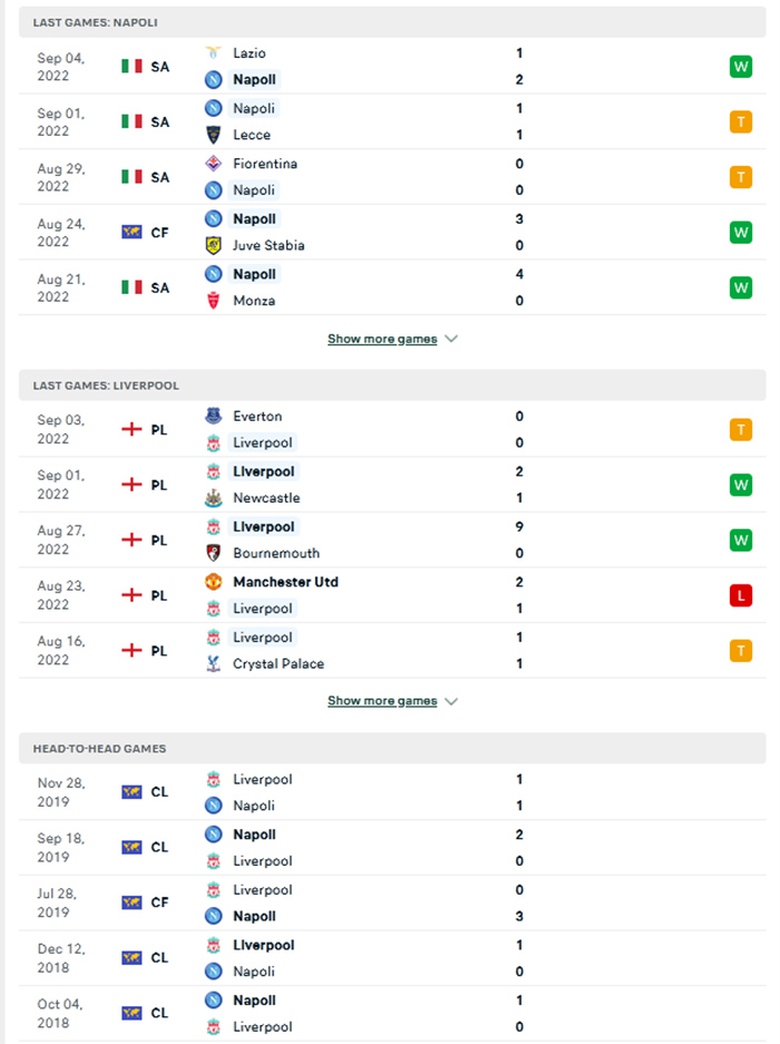Click green W badge for Lazio match
Screen dimensions: 780x1044
[x=740, y=67]
